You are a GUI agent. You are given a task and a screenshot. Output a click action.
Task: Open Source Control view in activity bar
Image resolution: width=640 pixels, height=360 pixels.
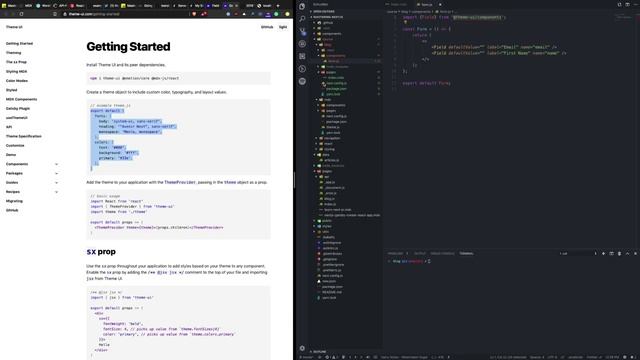click(x=302, y=31)
